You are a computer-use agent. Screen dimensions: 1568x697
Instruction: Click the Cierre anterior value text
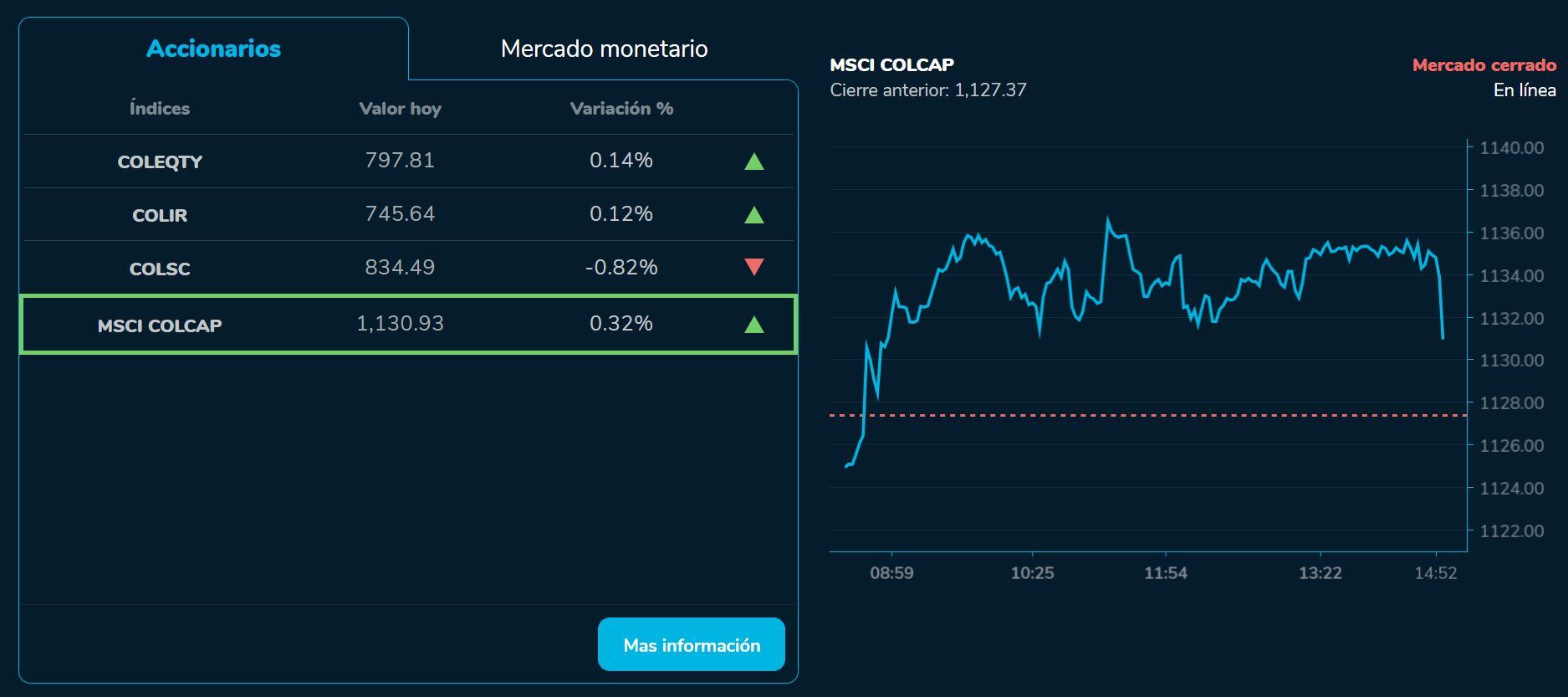click(928, 90)
